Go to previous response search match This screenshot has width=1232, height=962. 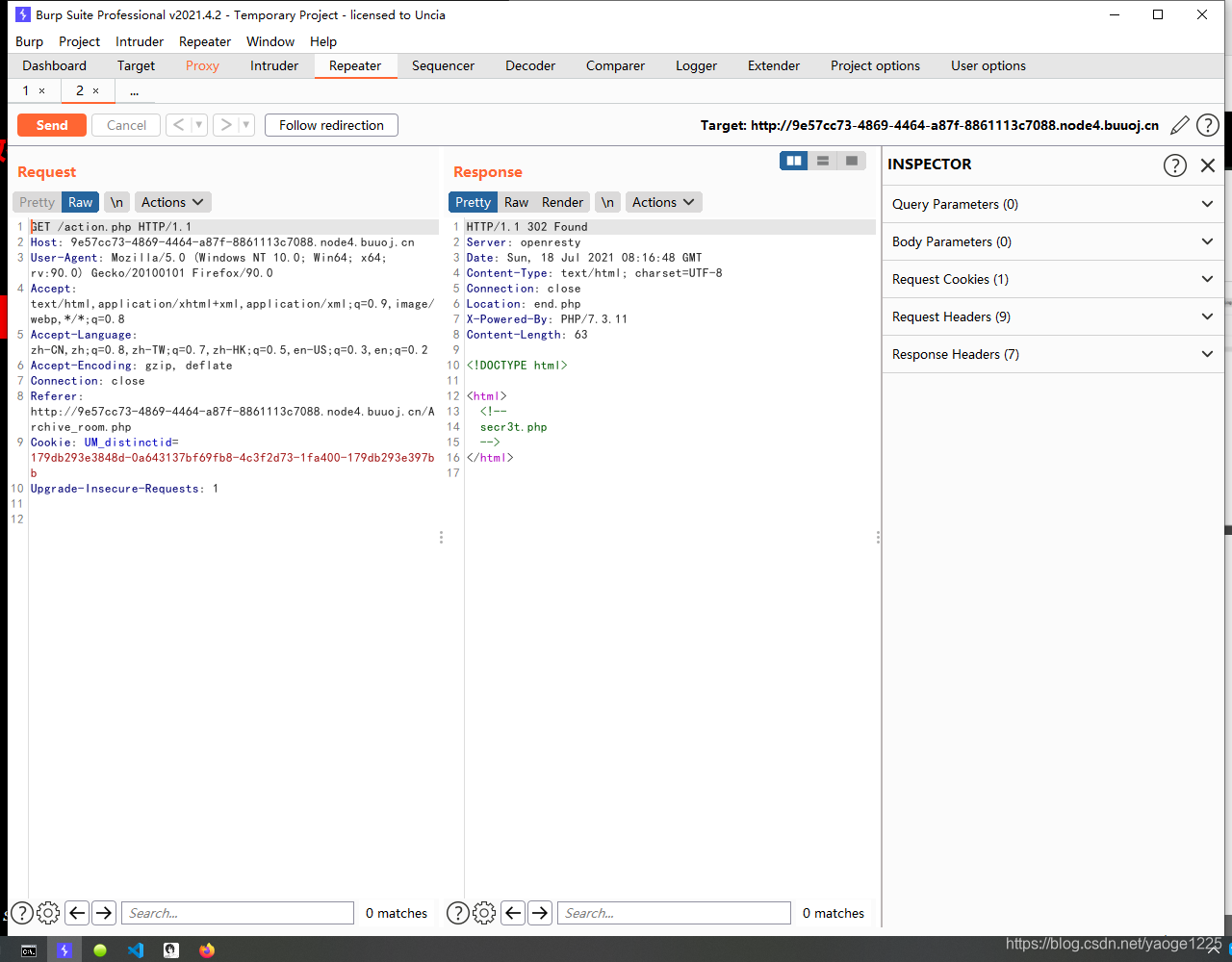[x=513, y=913]
